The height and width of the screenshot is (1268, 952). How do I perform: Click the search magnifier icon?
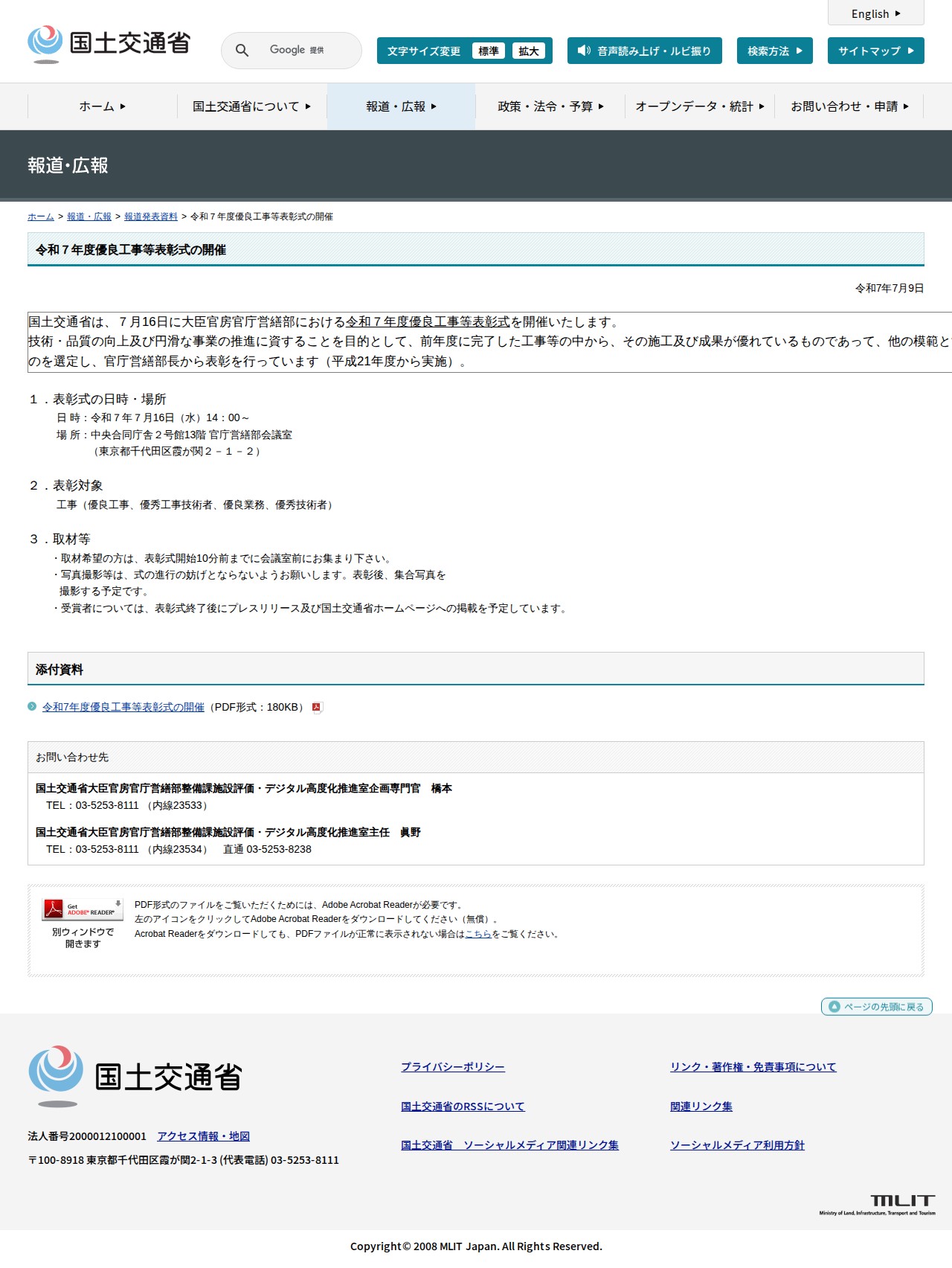(242, 50)
